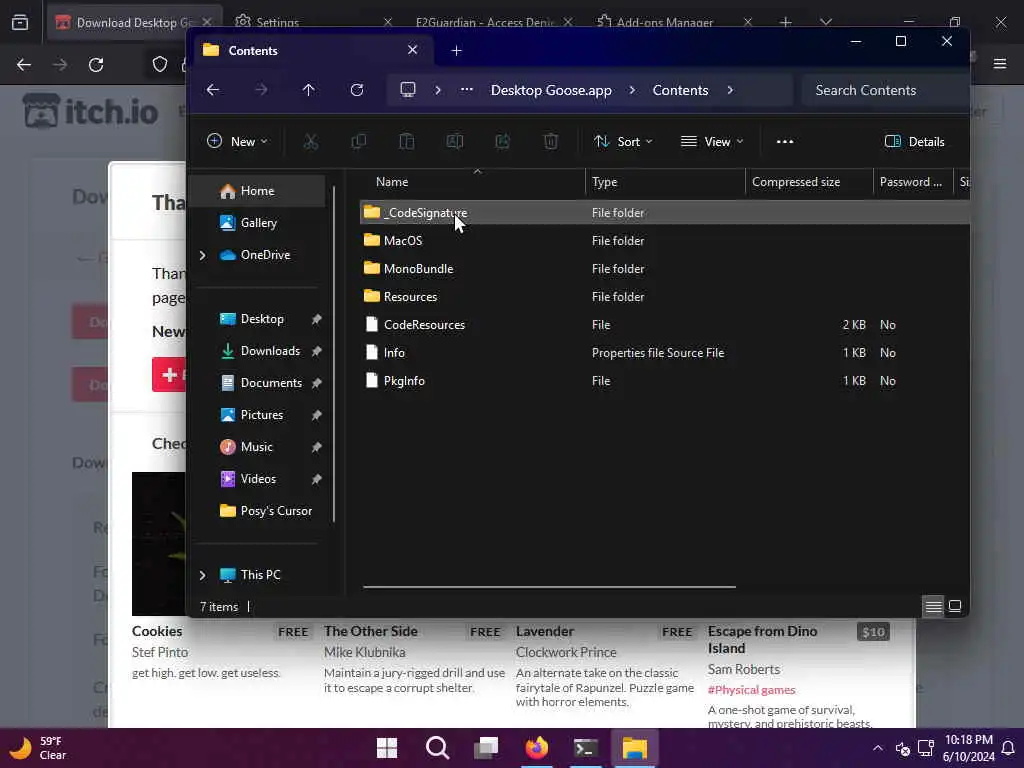Click the Copy icon in Explorer toolbar
Image resolution: width=1024 pixels, height=768 pixels.
click(x=359, y=142)
